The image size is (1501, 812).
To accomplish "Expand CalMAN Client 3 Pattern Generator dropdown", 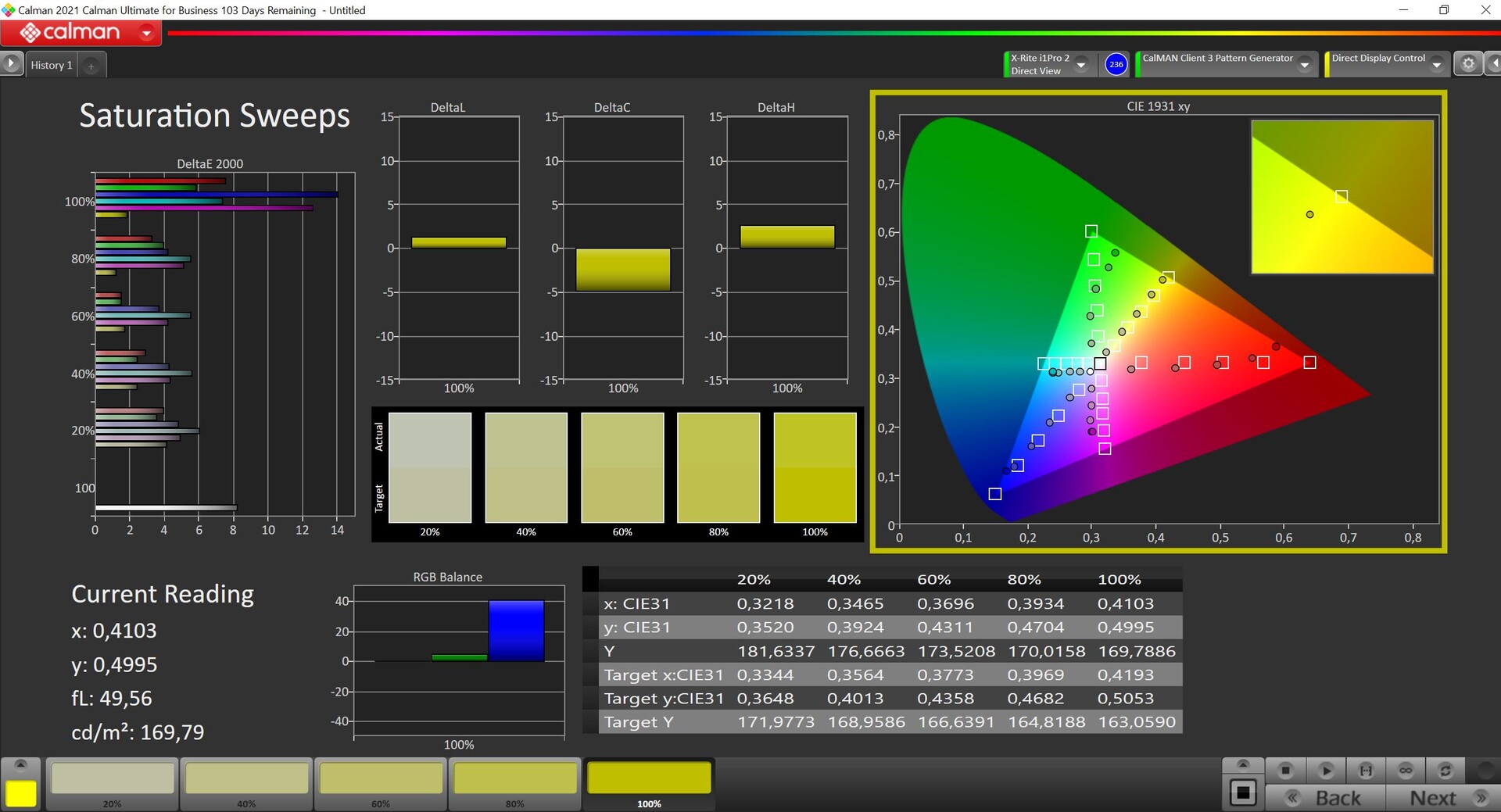I will point(1304,65).
